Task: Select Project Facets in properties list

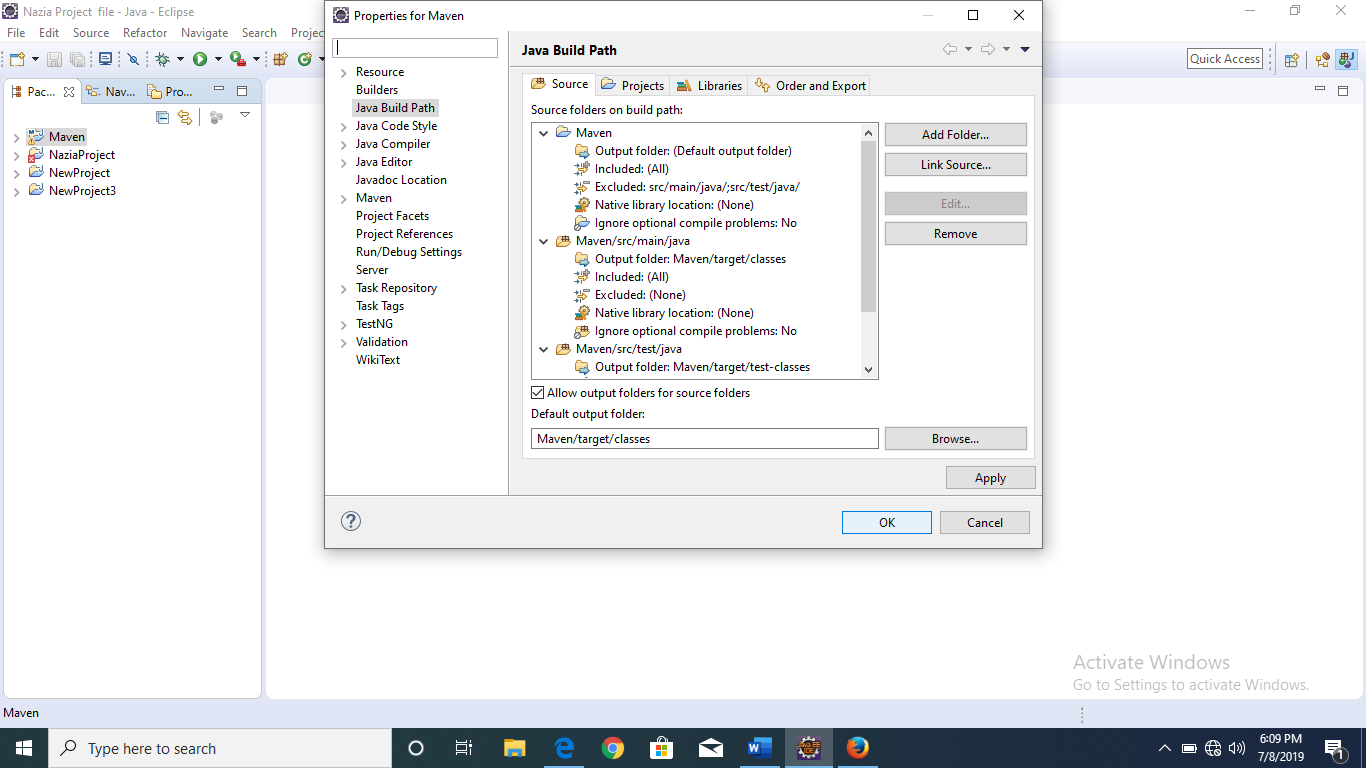Action: [x=392, y=216]
